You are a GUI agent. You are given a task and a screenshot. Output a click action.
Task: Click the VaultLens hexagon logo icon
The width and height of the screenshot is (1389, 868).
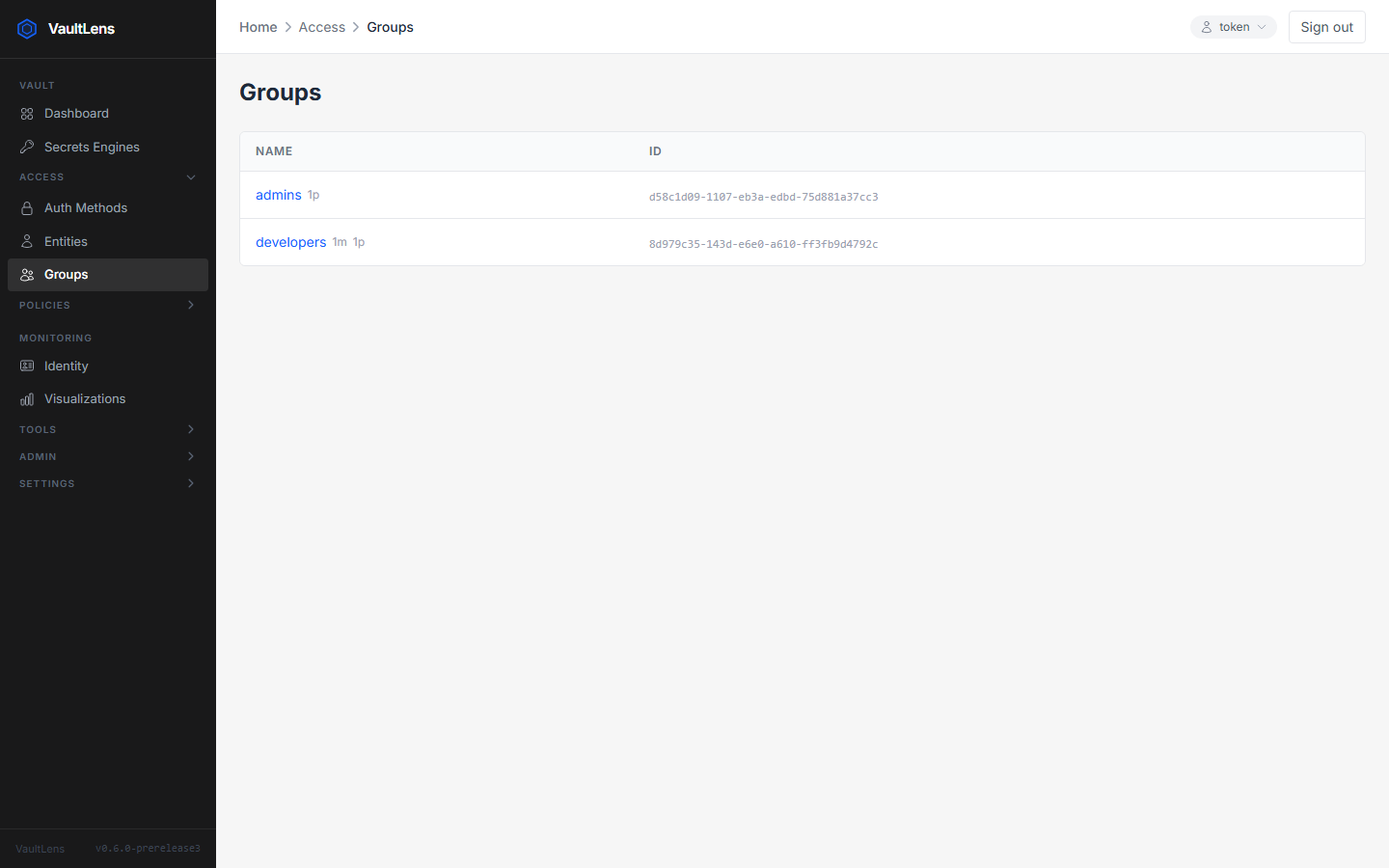coord(27,29)
